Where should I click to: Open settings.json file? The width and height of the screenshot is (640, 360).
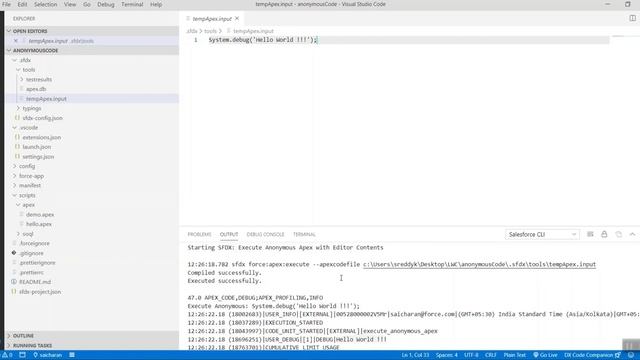38,157
